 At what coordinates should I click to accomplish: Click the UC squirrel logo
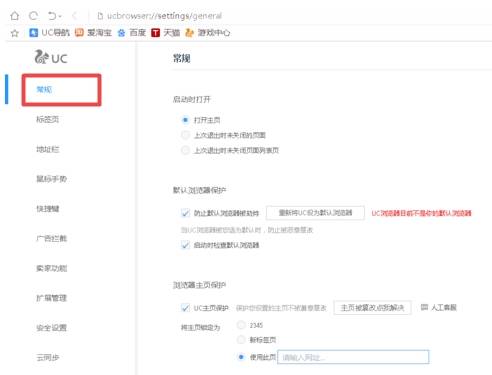coord(51,57)
